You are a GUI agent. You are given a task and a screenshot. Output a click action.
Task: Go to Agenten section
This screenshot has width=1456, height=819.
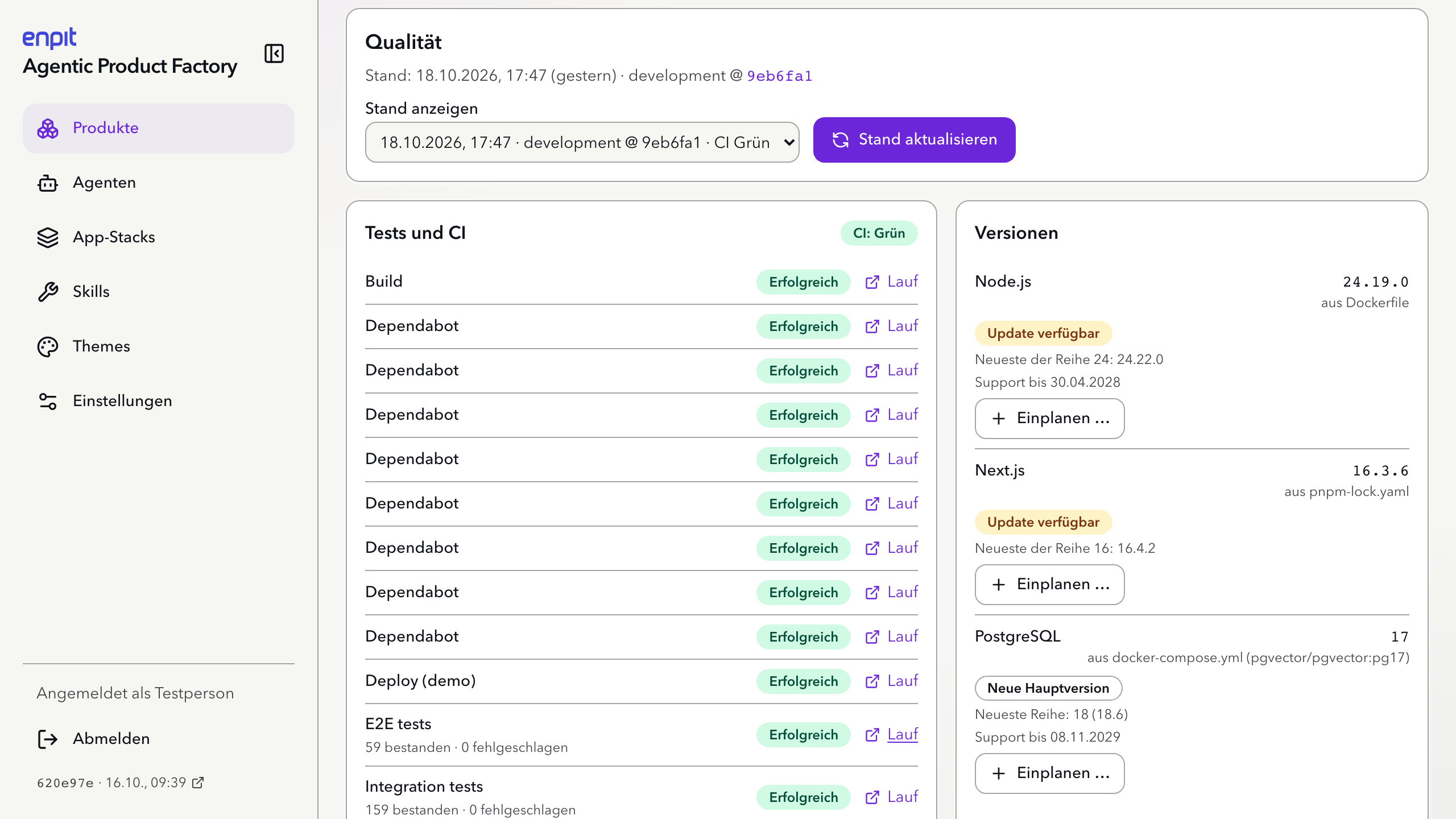[159, 183]
